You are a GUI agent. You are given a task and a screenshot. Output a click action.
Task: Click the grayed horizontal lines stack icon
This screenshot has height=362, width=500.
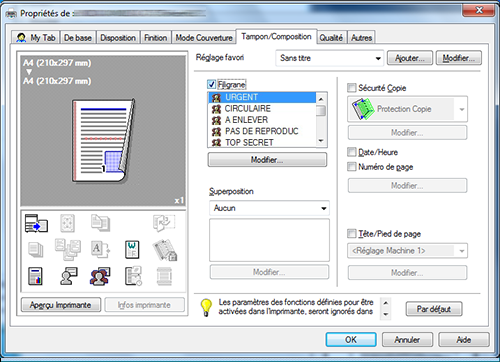(164, 276)
